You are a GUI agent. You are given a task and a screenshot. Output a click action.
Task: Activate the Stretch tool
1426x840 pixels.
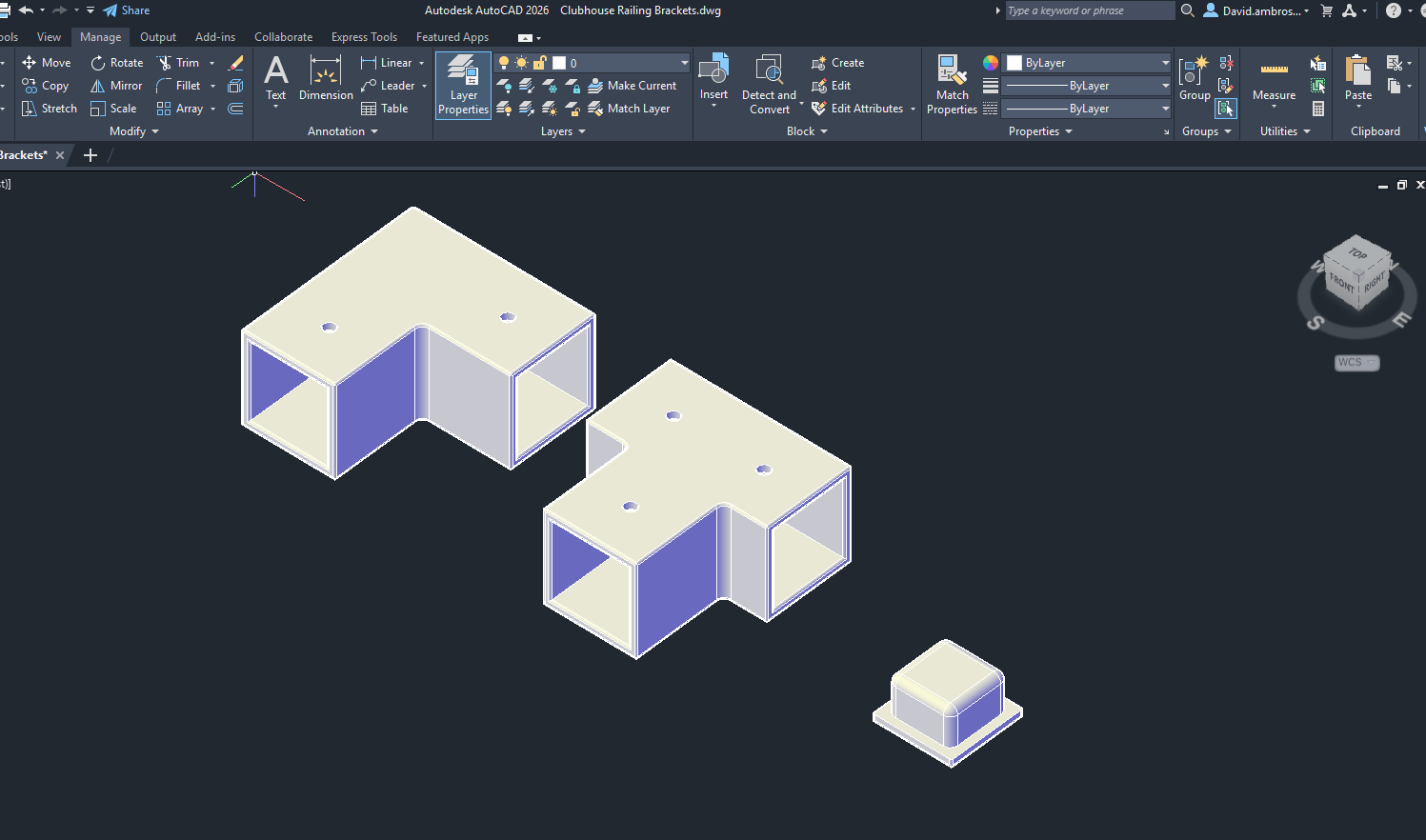coord(49,109)
